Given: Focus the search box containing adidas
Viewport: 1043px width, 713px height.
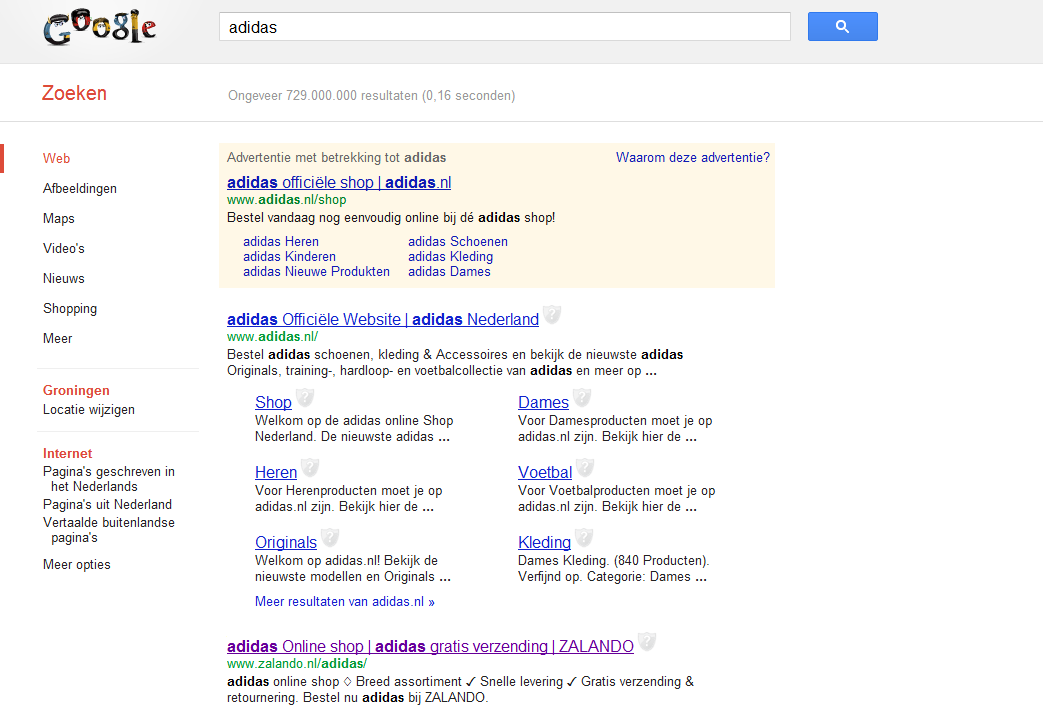Looking at the screenshot, I should (505, 27).
